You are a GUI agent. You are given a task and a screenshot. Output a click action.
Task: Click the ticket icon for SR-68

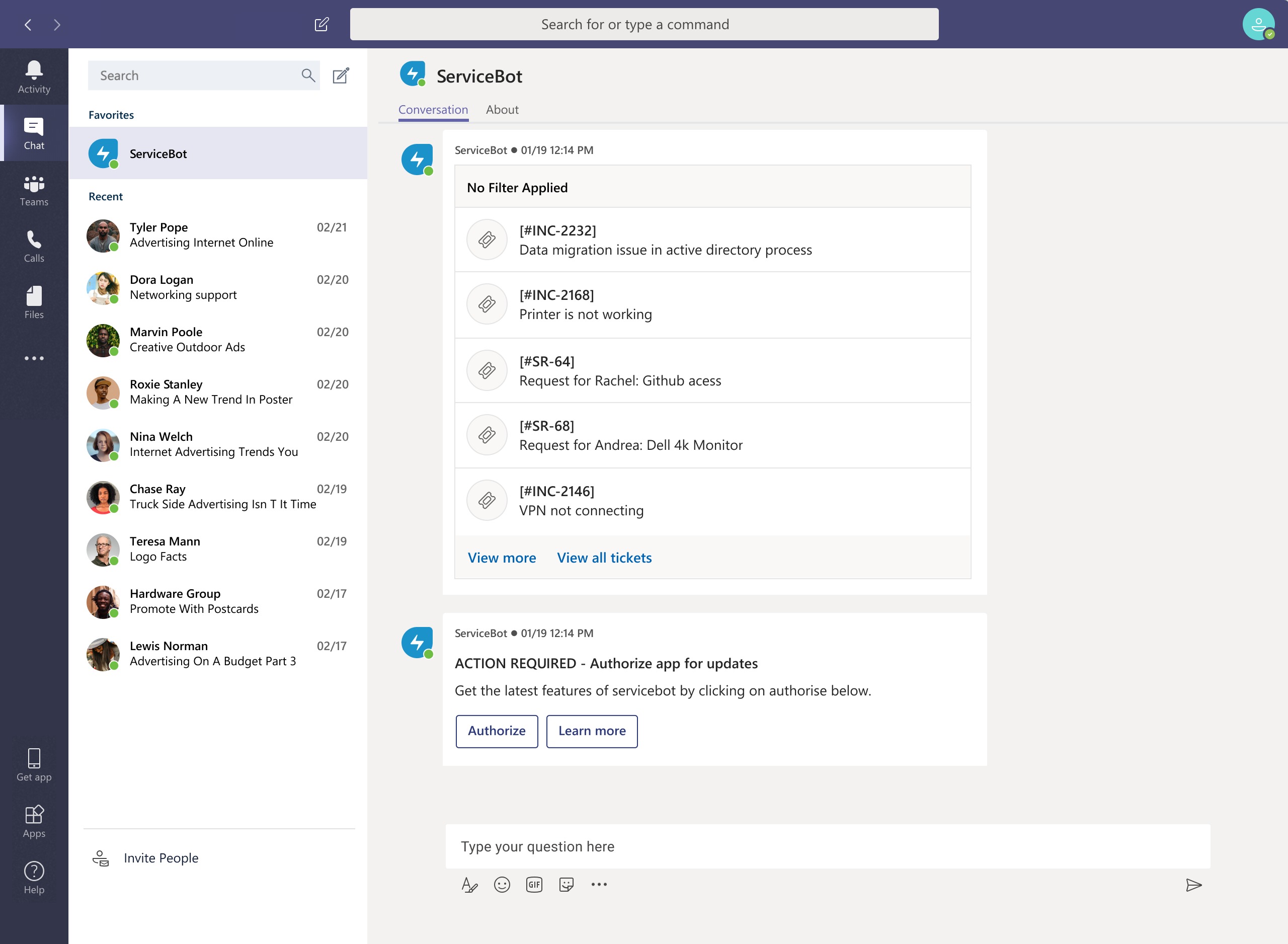[x=487, y=435]
